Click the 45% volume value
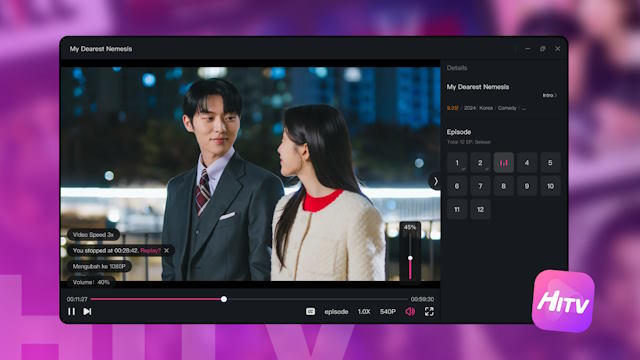Image resolution: width=640 pixels, height=360 pixels. (x=410, y=227)
